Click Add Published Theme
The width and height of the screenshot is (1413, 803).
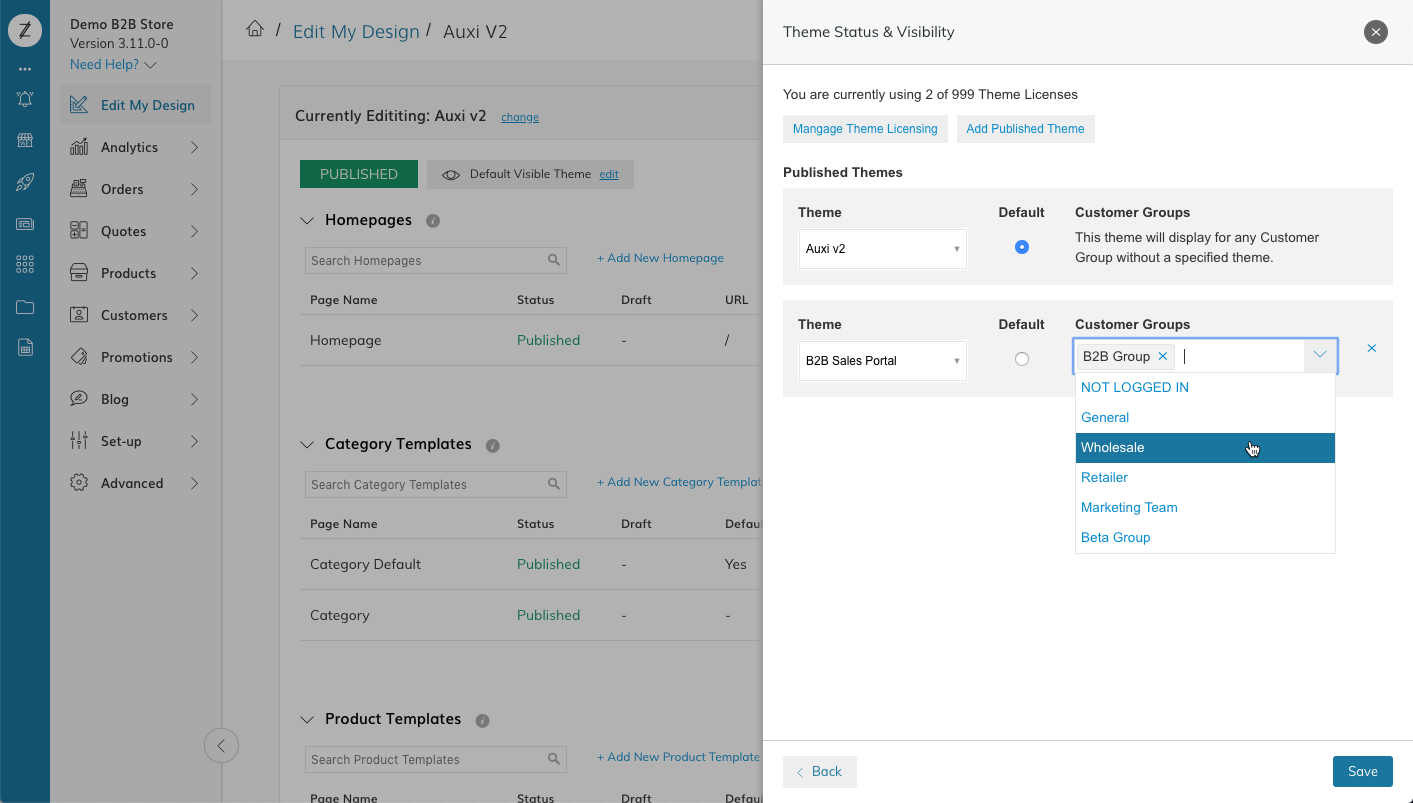pos(1025,129)
